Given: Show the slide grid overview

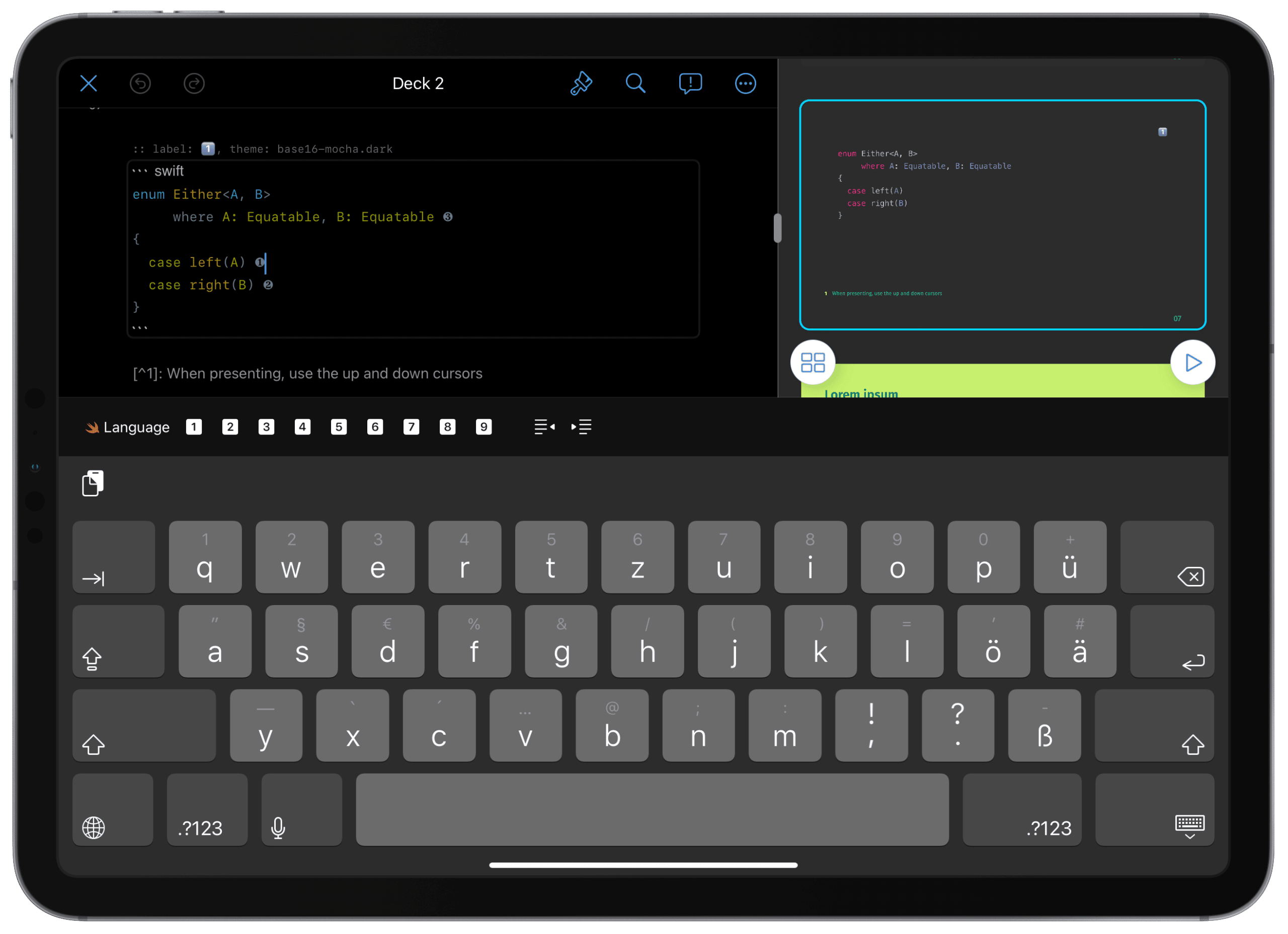Looking at the screenshot, I should coord(813,362).
